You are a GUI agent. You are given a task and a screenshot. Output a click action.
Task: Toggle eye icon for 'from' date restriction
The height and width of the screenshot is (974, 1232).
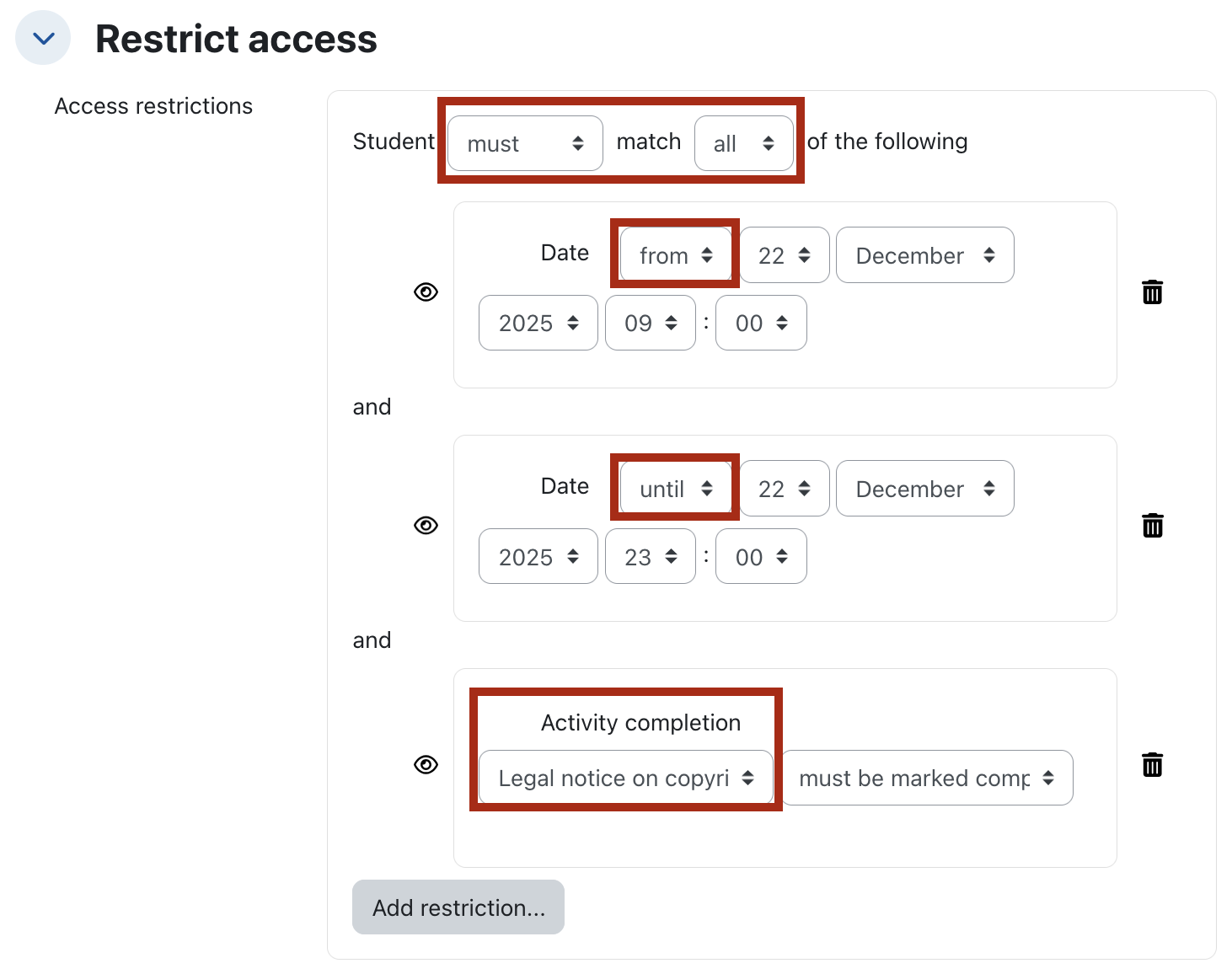426,292
